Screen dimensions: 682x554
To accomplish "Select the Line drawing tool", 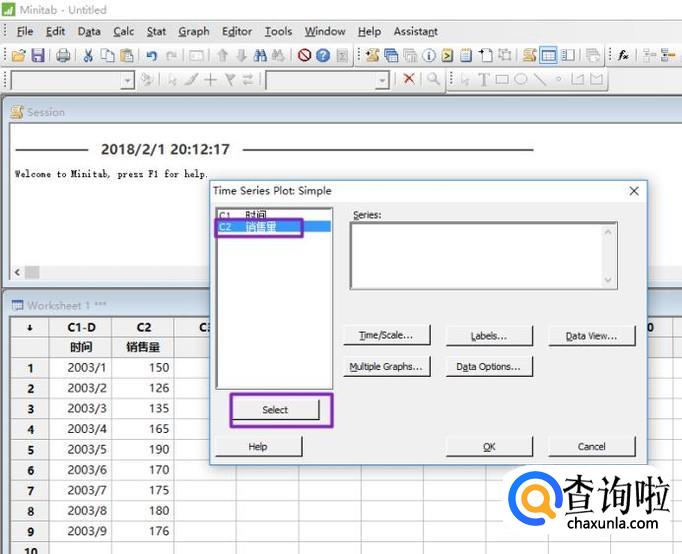I will (x=540, y=80).
